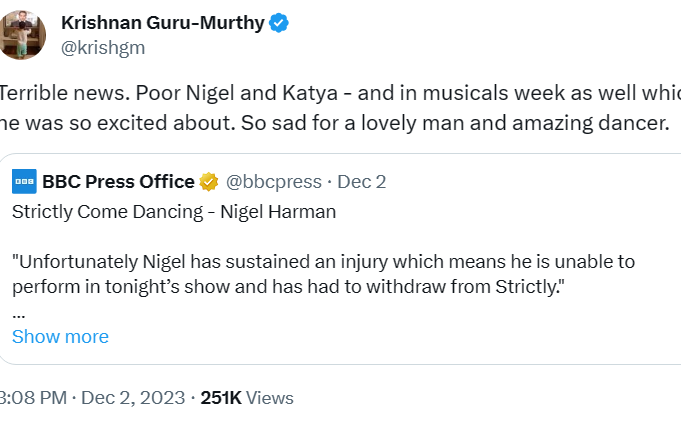Click the BBC Press Office logo avatar
The image size is (681, 426).
pos(25,181)
